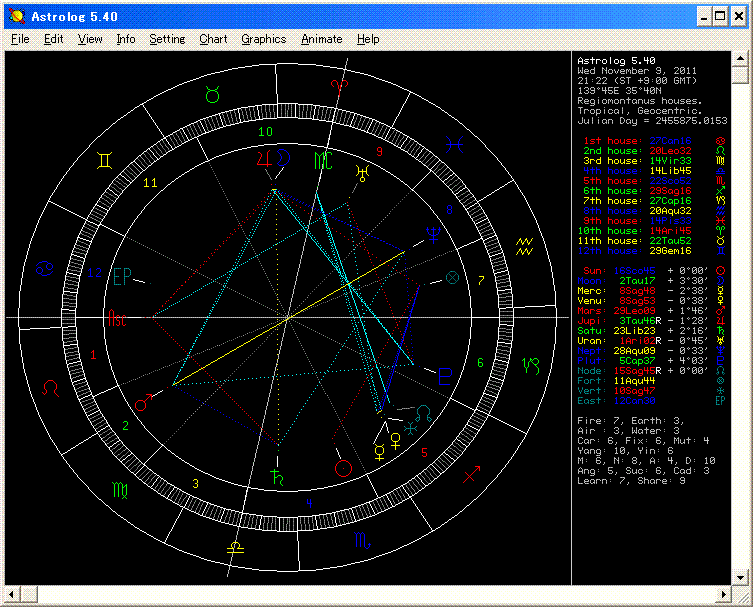Click the 'Regiomontanus houses.' text
This screenshot has width=753, height=607.
pyautogui.click(x=640, y=101)
